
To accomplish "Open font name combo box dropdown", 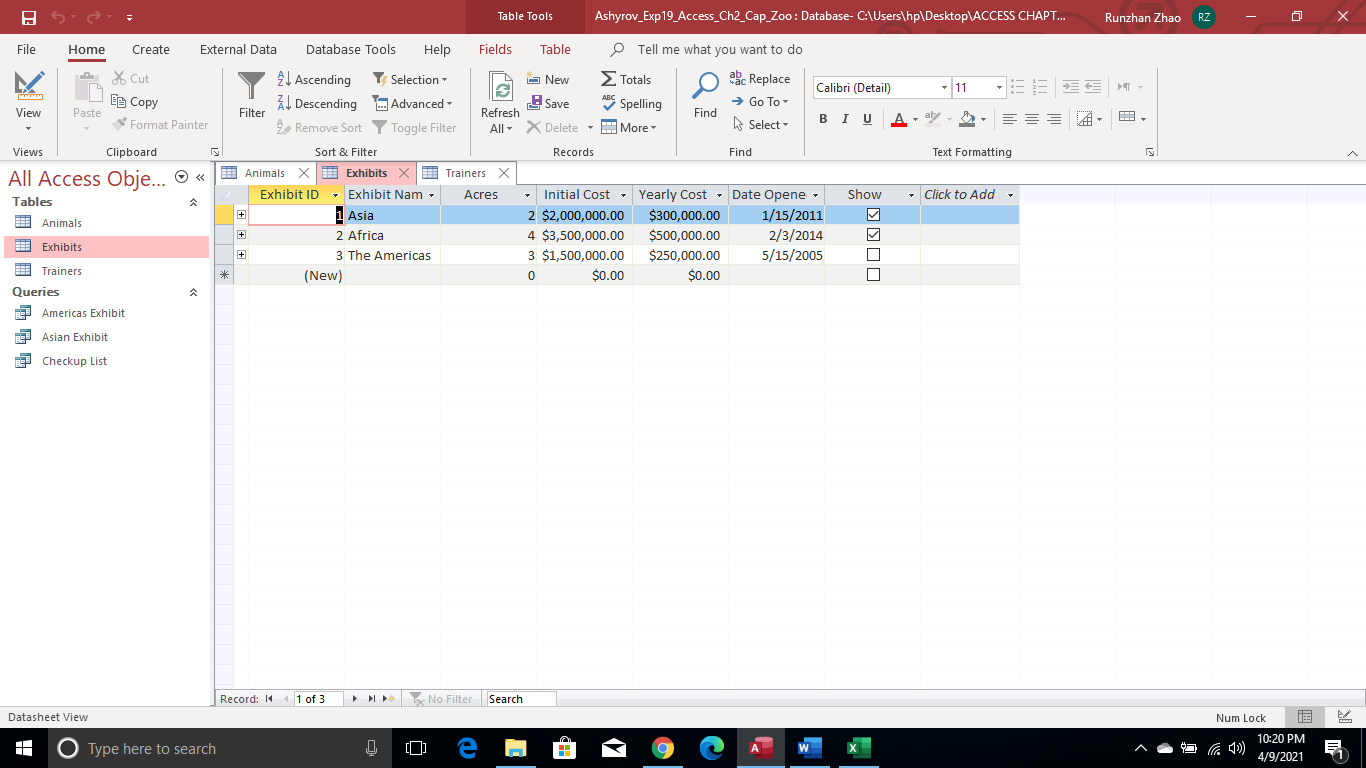I will 943,88.
